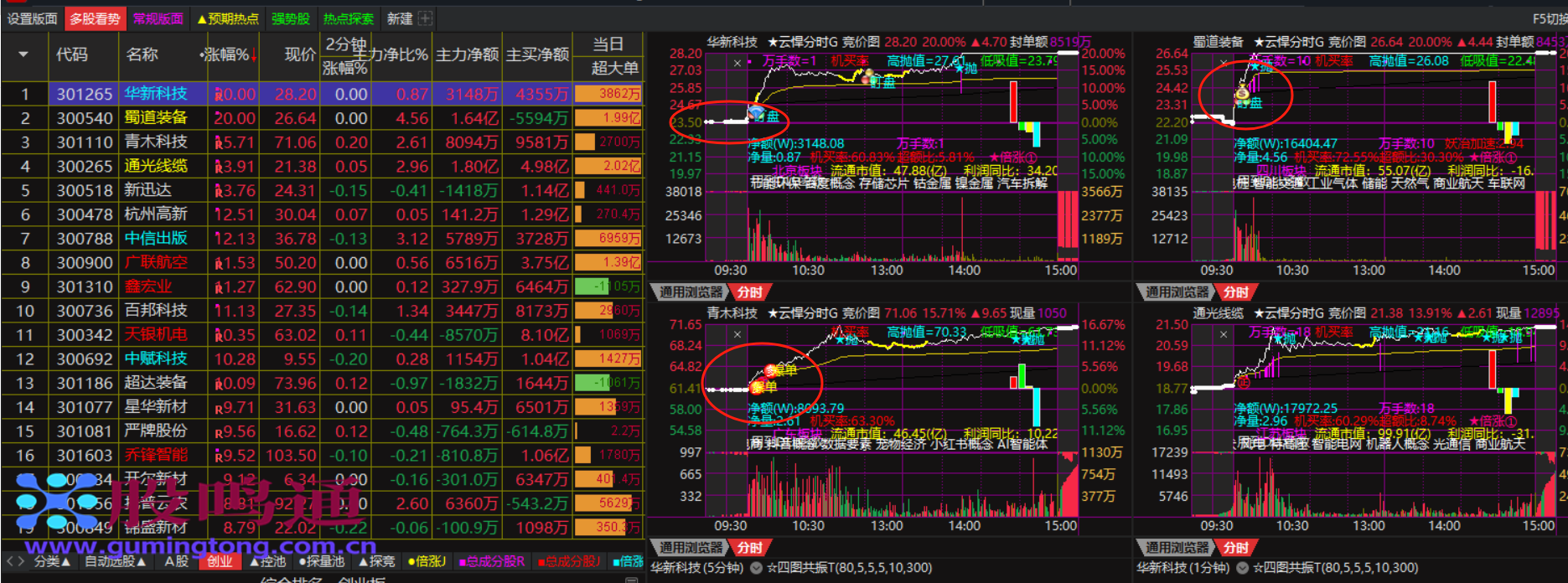Click round dropdown icon beside 华新科技(5分钟)

[756, 568]
